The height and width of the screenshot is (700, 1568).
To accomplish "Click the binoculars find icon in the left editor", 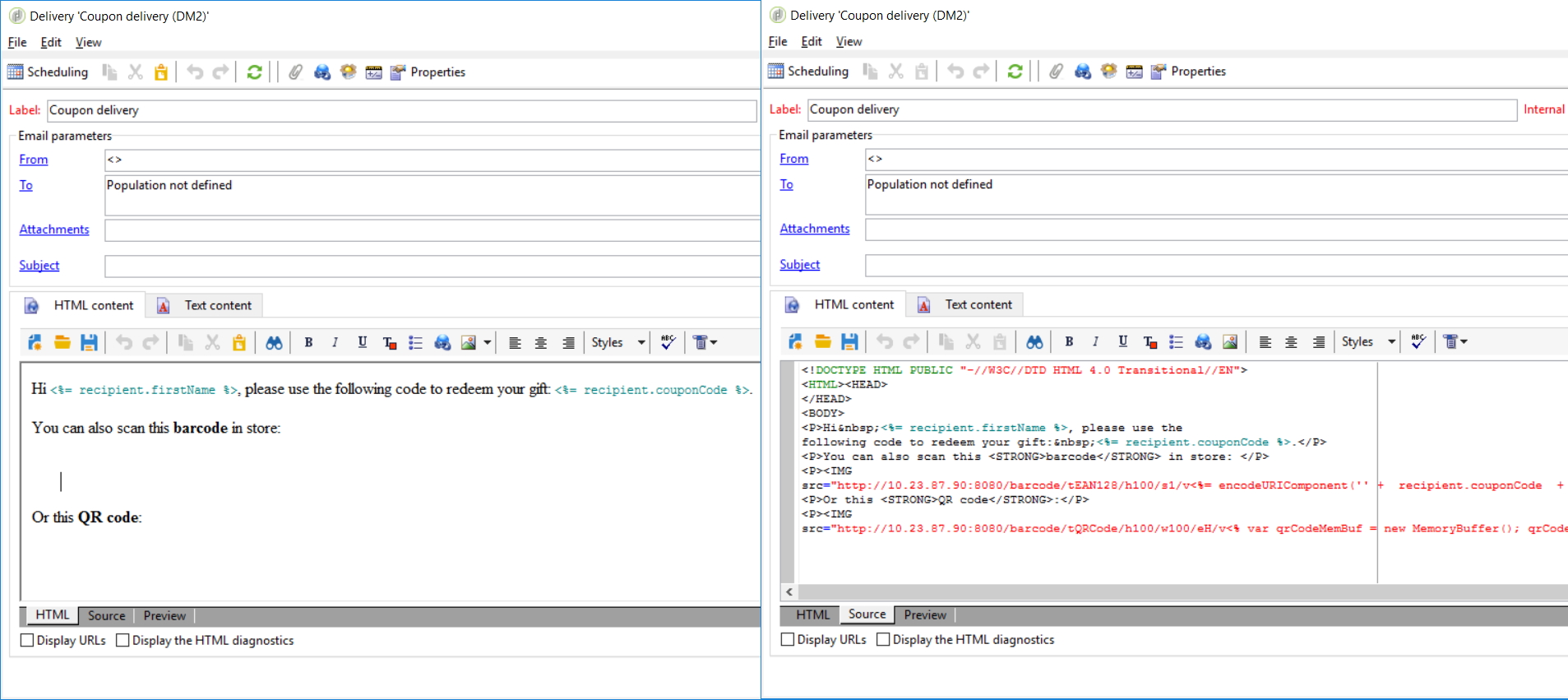I will point(274,343).
